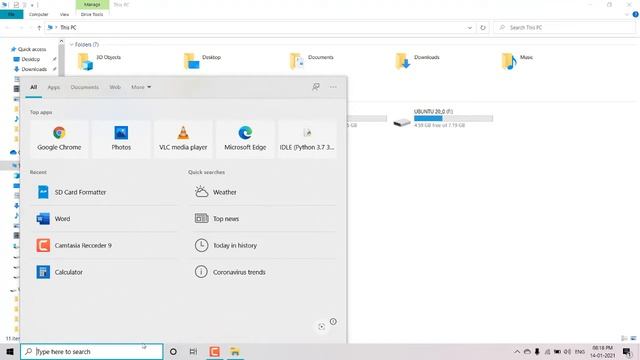Viewport: 640px width, 360px height.
Task: Click the taskbar date and time
Action: [602, 351]
